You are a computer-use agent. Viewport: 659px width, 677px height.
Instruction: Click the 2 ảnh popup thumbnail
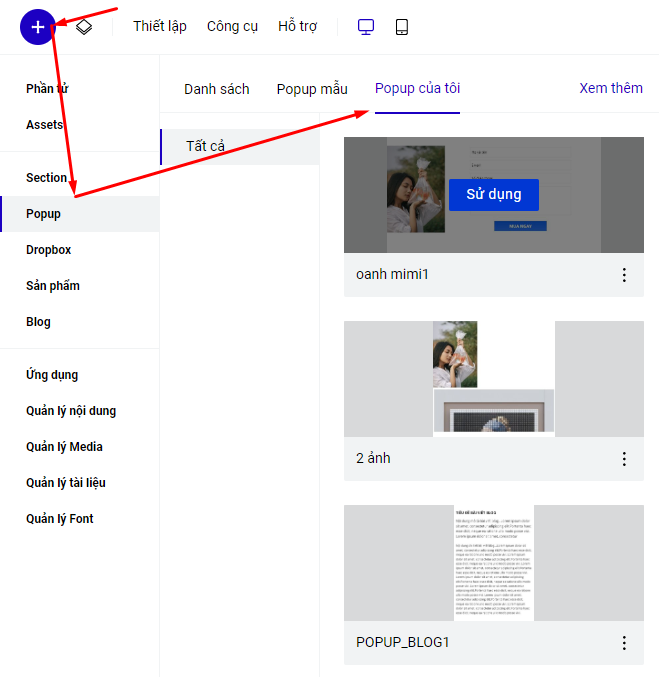point(493,378)
